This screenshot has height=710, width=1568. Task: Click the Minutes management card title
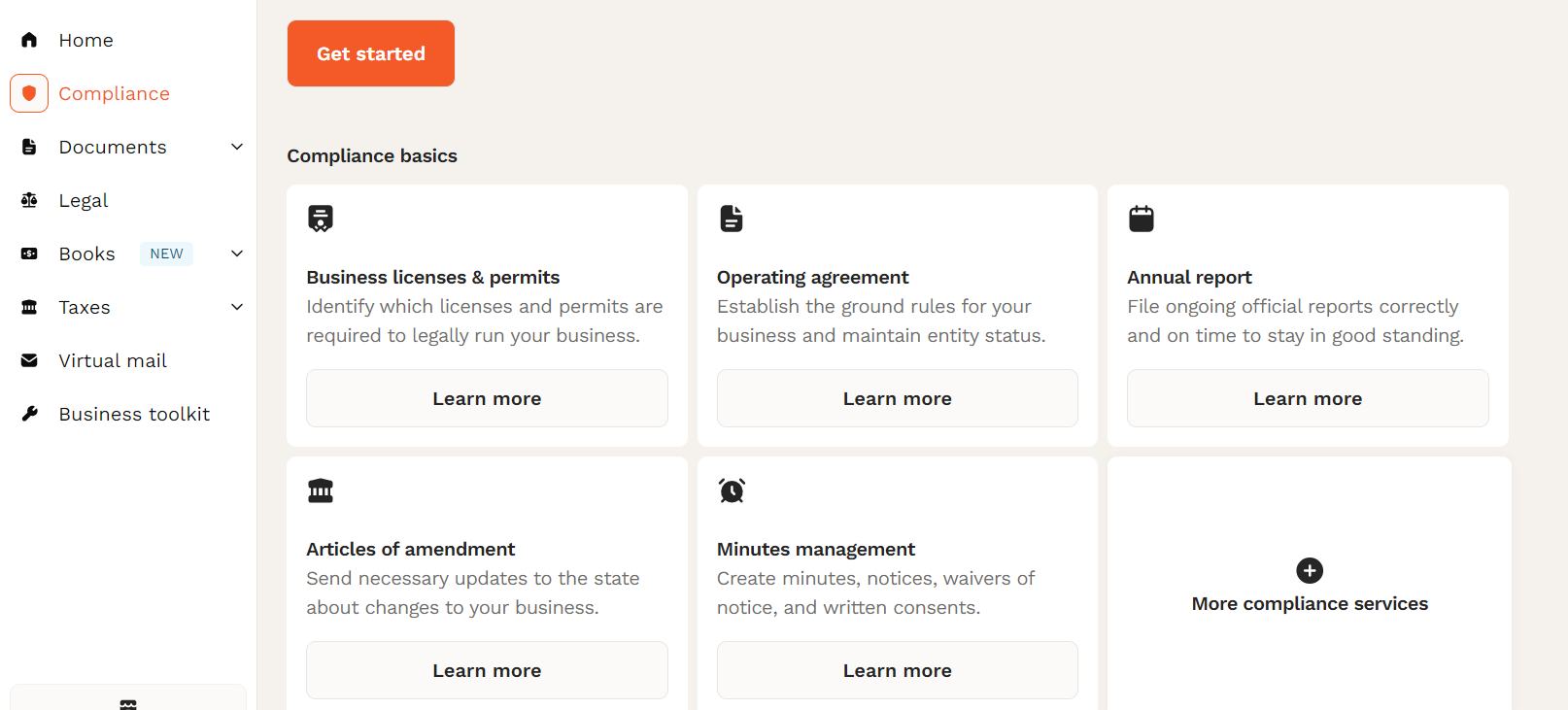pos(816,549)
